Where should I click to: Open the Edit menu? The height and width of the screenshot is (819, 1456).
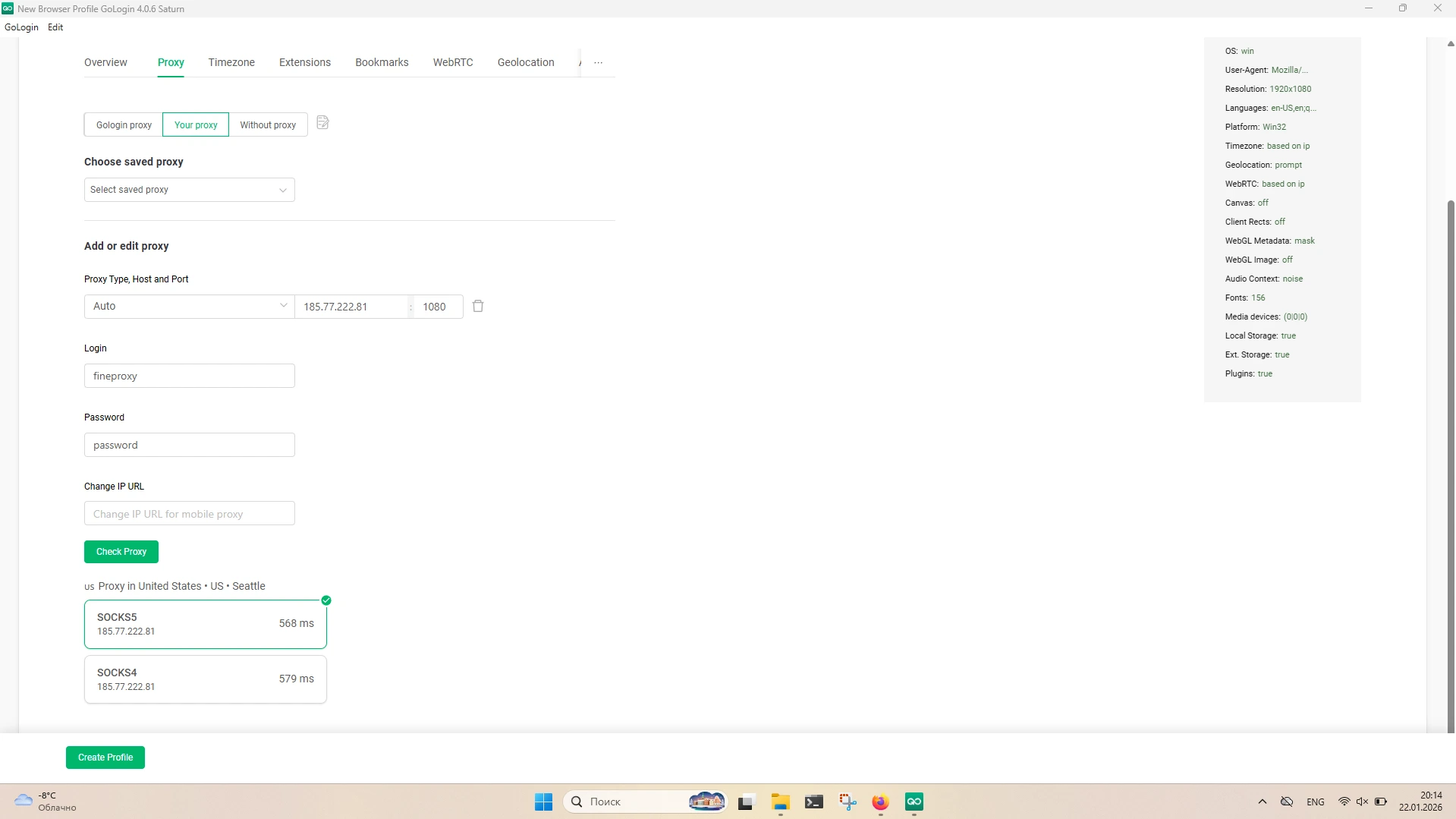(55, 27)
